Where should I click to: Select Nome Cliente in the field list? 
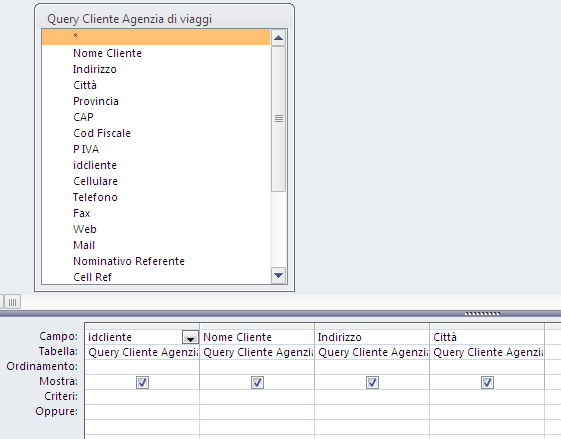(107, 53)
